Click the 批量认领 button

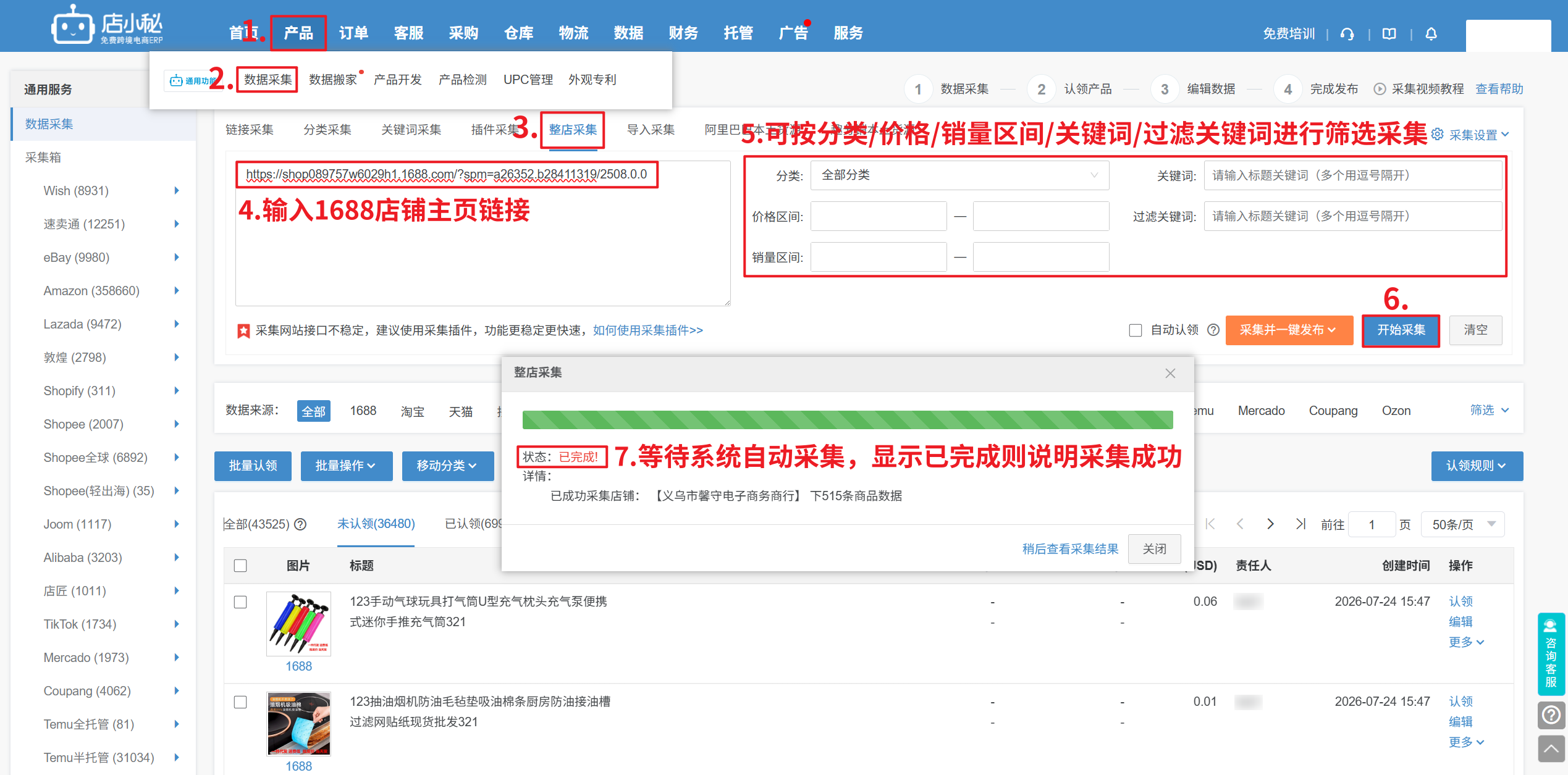click(253, 466)
